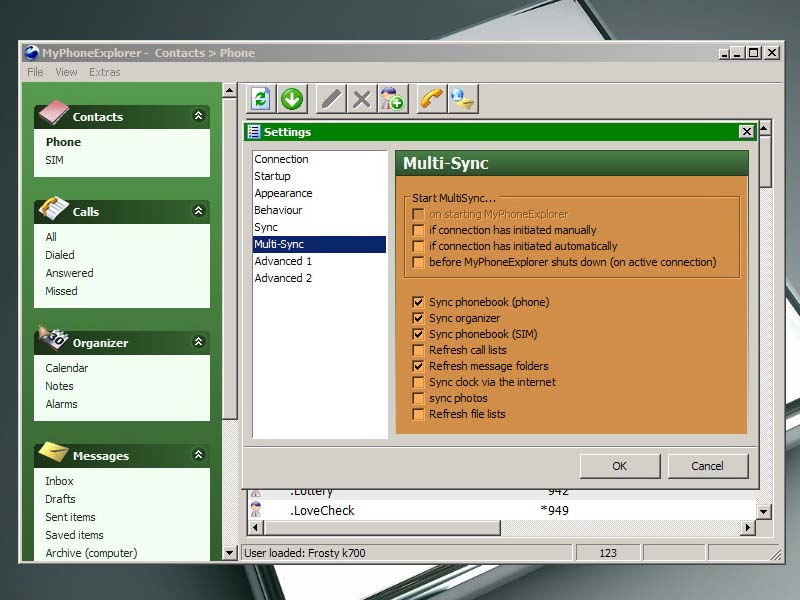This screenshot has height=600, width=800.
Task: Enable 'if connection has initiated automatically'
Action: [x=418, y=246]
